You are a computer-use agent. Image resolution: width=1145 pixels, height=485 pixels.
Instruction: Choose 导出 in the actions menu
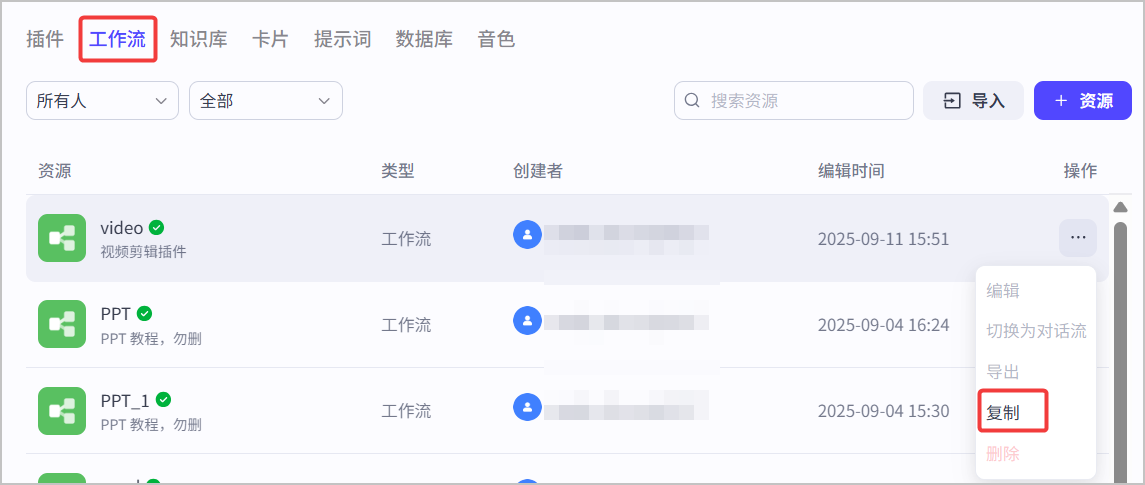click(1003, 373)
